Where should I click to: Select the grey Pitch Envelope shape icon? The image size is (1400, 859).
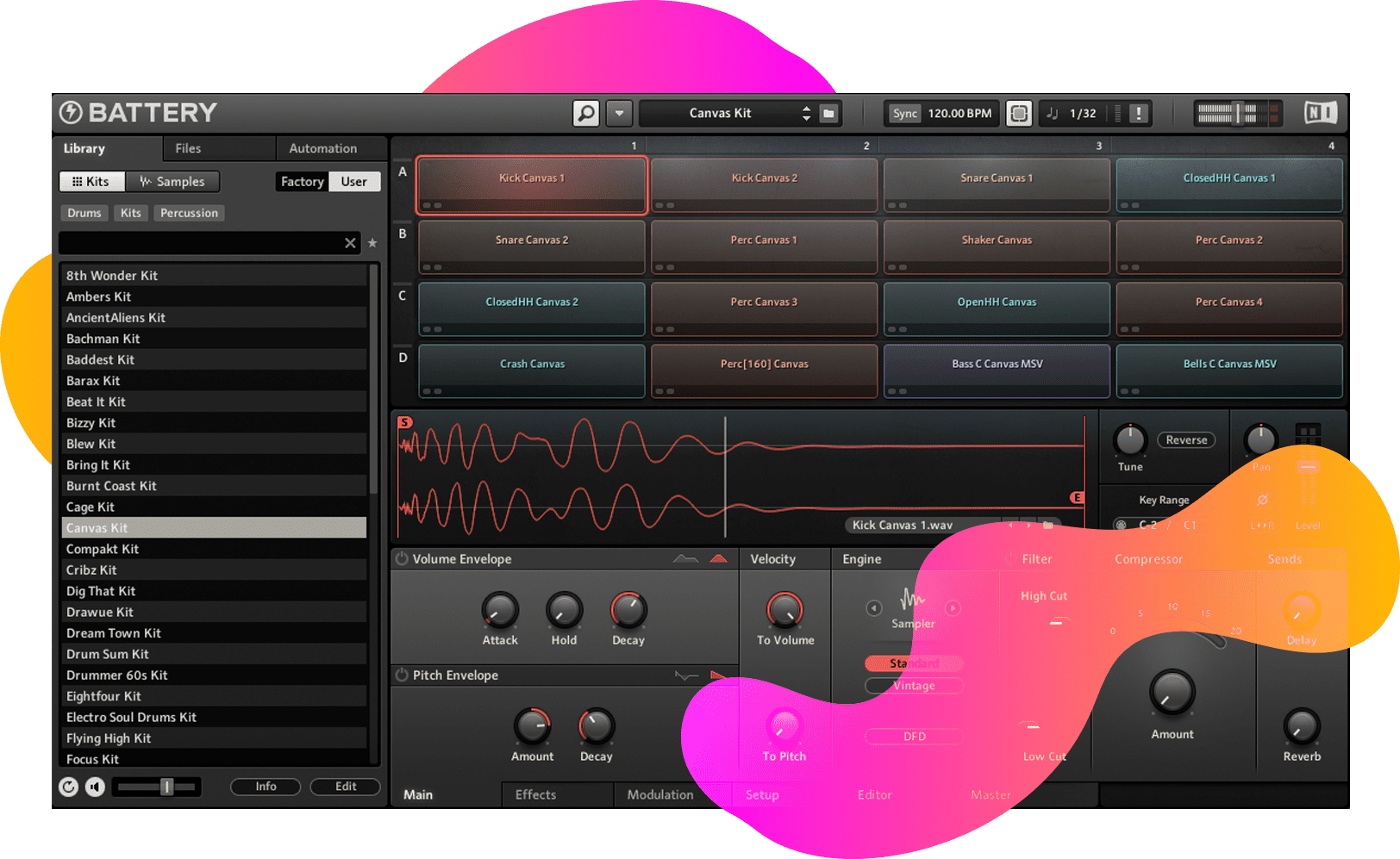coord(686,675)
